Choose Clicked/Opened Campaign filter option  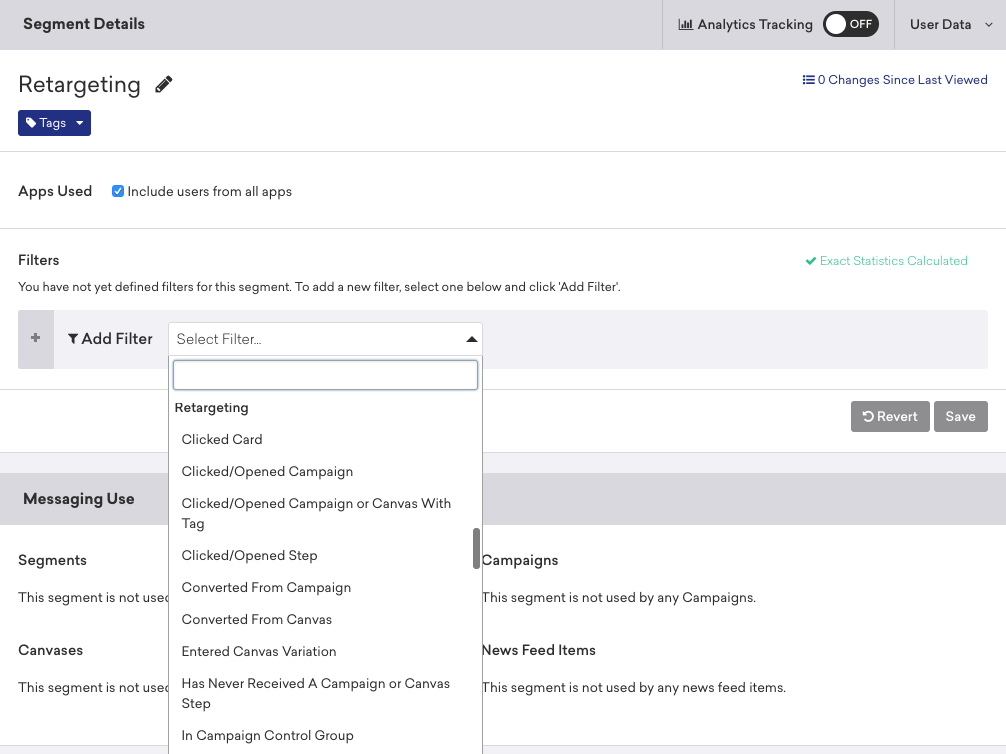pos(267,471)
